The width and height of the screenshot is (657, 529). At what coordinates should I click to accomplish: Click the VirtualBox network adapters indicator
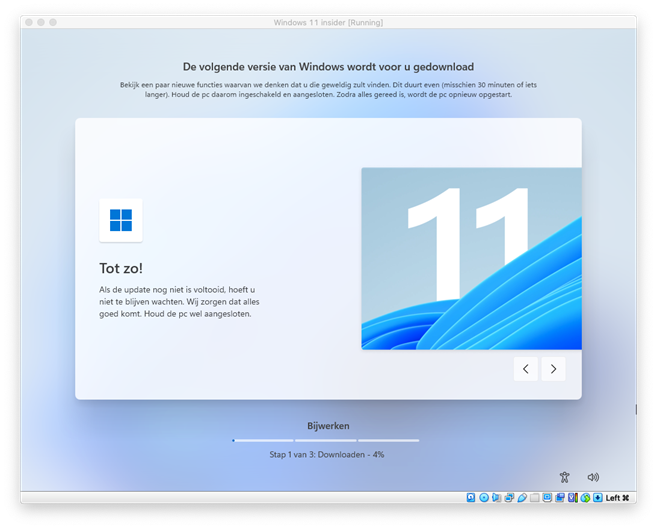click(x=509, y=498)
